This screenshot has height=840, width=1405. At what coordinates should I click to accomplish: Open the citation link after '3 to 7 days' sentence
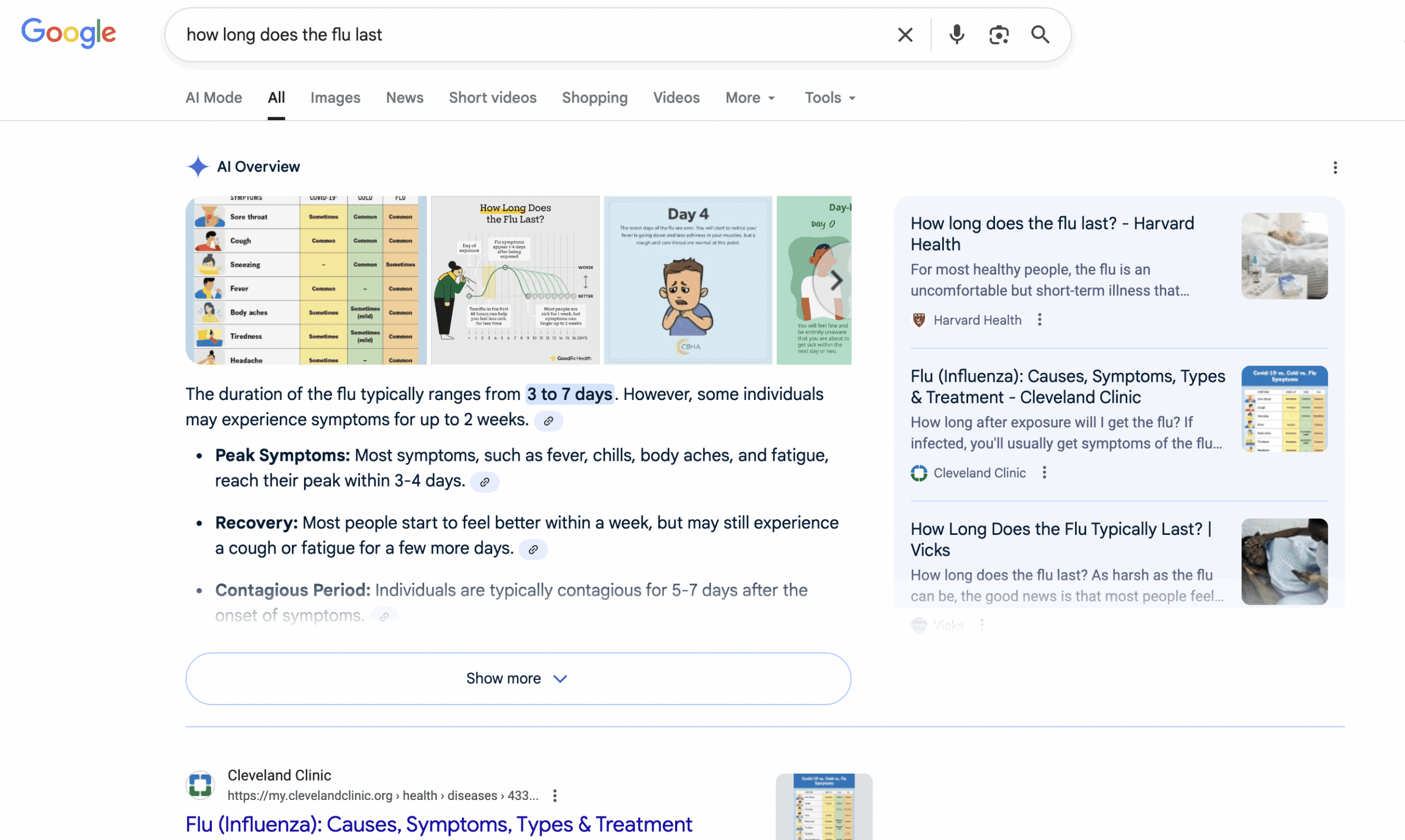coord(548,421)
